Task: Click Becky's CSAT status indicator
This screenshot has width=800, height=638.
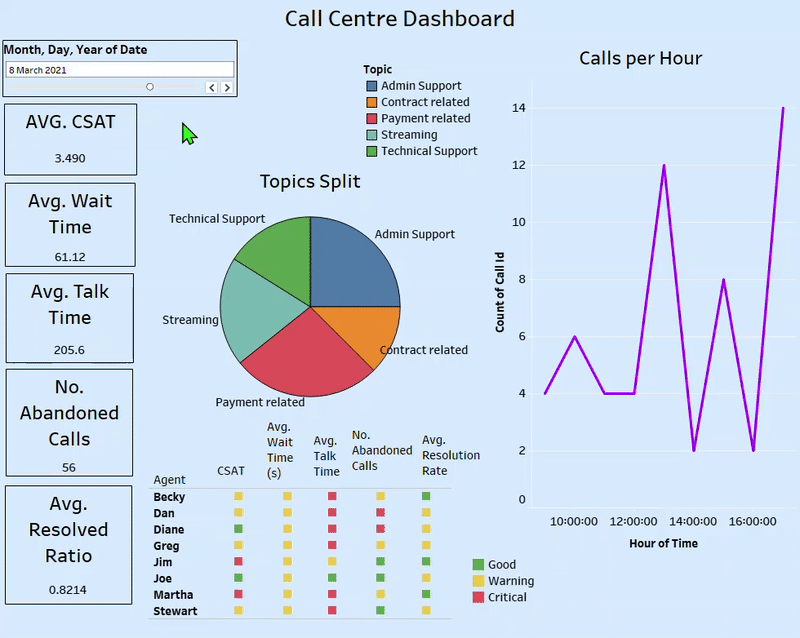Action: (x=238, y=496)
